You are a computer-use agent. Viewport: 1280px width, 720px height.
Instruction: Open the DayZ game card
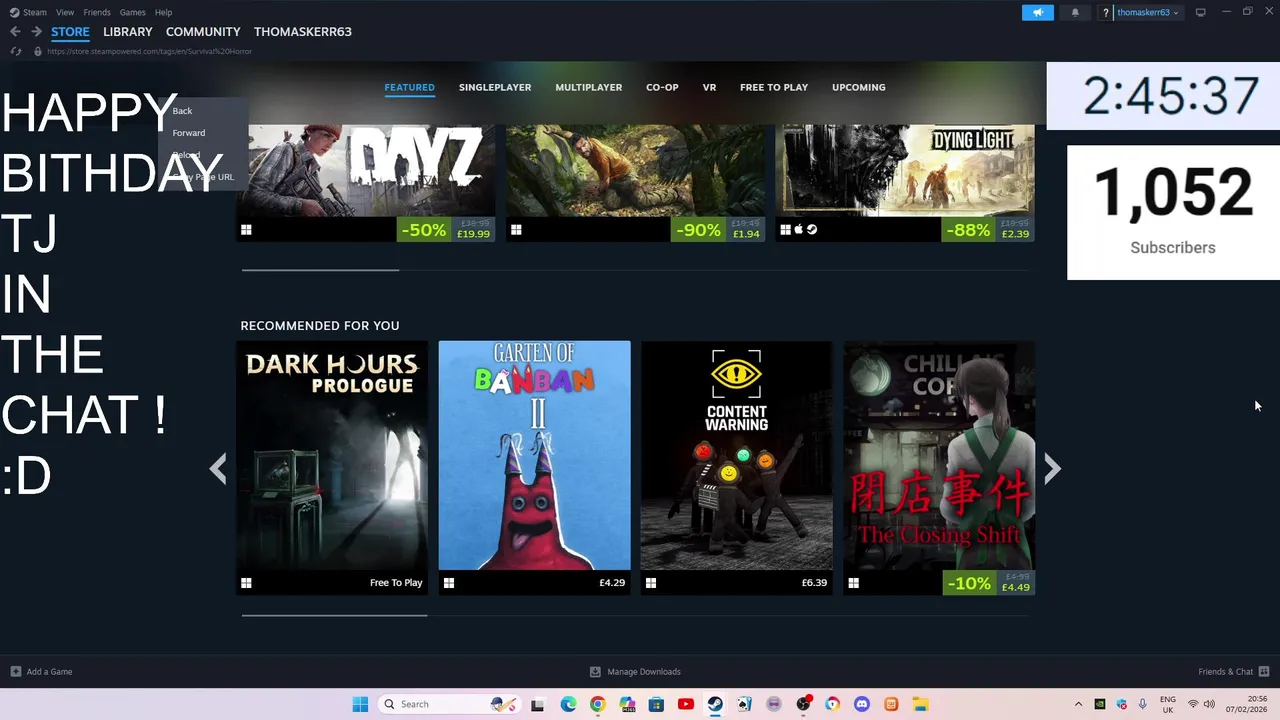coord(365,183)
